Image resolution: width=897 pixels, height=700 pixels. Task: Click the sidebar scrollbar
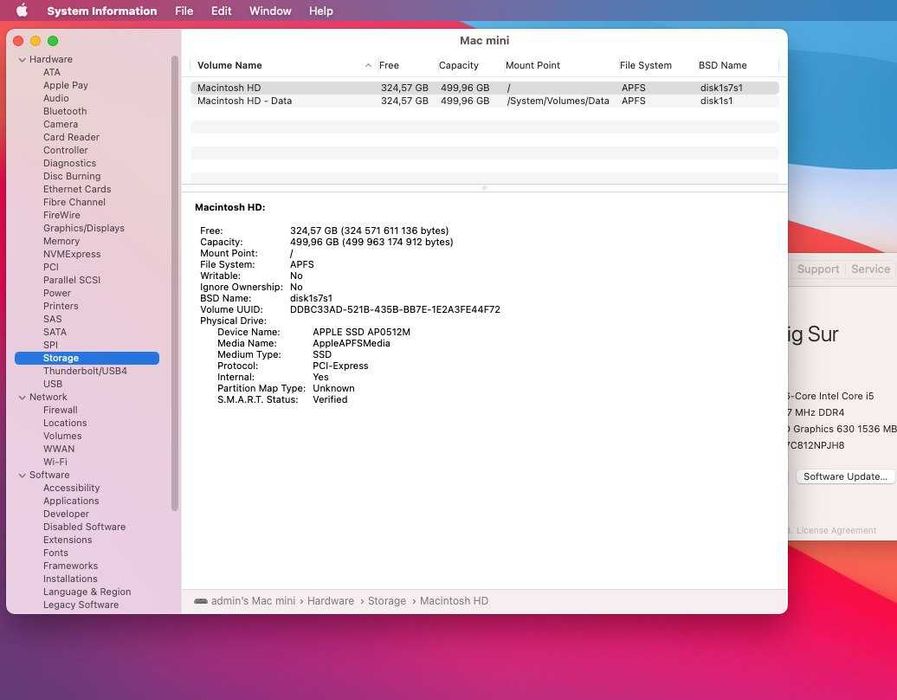(174, 283)
